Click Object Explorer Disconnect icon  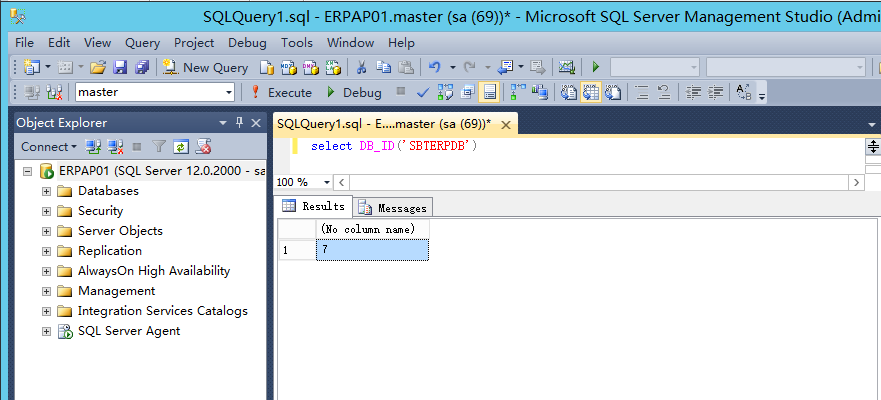[115, 147]
